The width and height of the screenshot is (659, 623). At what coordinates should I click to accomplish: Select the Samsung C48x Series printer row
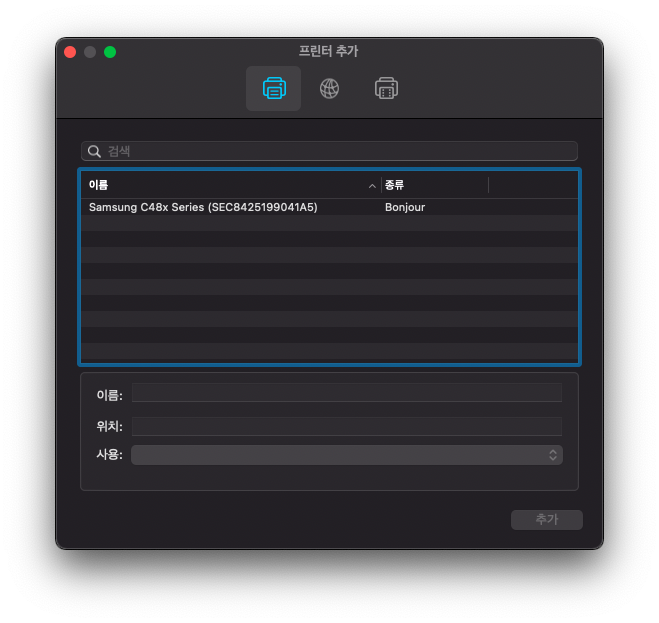click(x=330, y=207)
